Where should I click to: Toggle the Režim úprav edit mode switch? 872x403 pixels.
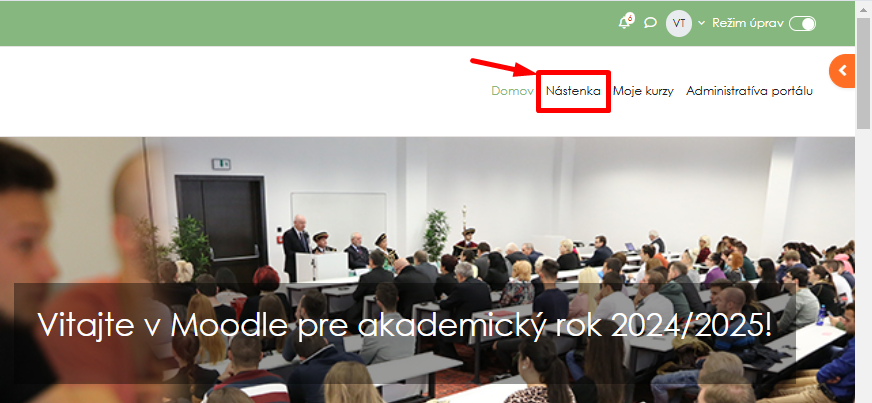click(x=802, y=23)
